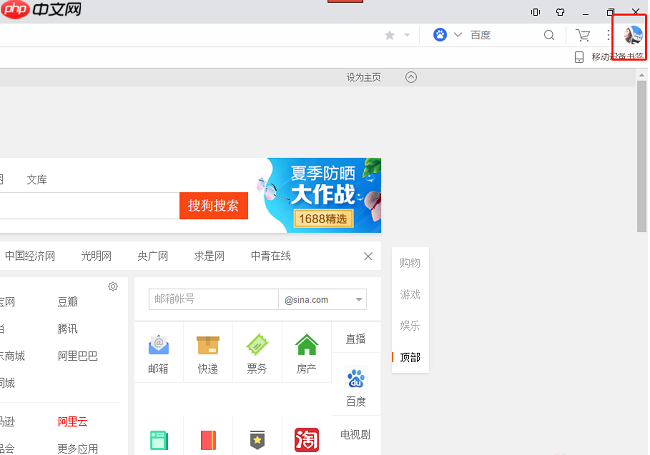The width and height of the screenshot is (650, 455).
Task: Click the mobile device bookmarks phone icon
Action: pyautogui.click(x=579, y=57)
